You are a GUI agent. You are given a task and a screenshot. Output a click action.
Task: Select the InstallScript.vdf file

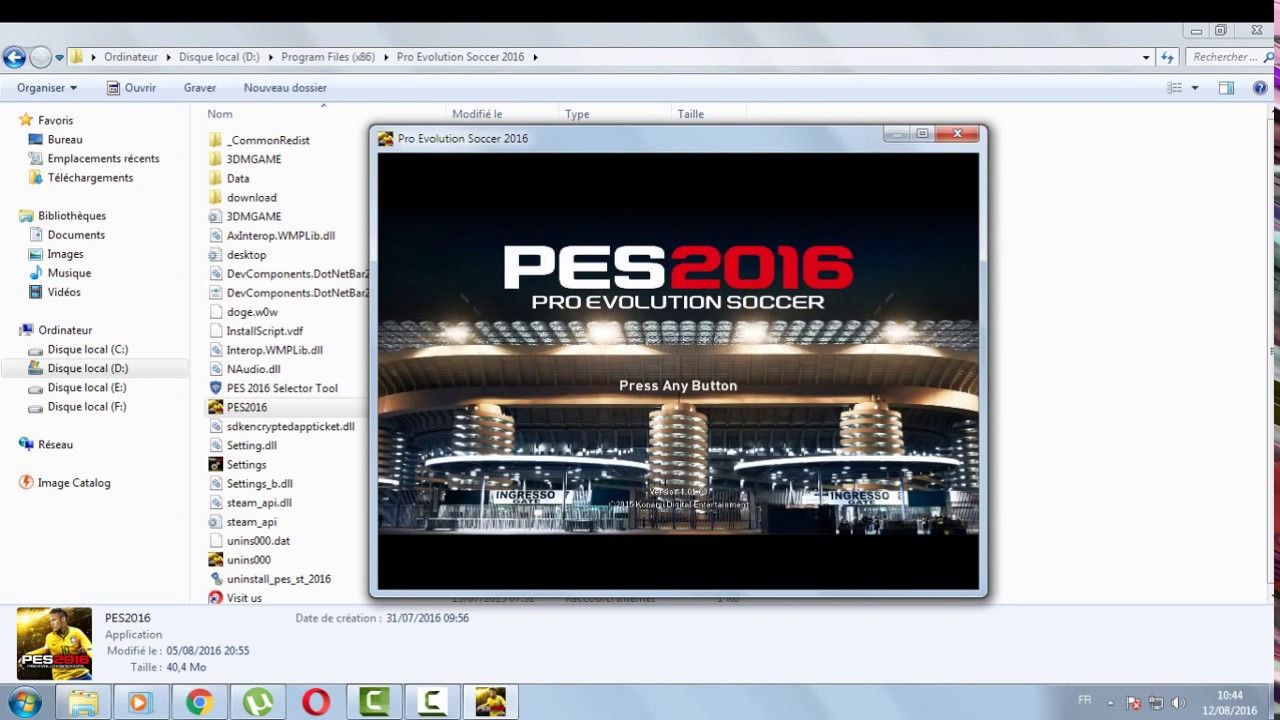(x=264, y=331)
